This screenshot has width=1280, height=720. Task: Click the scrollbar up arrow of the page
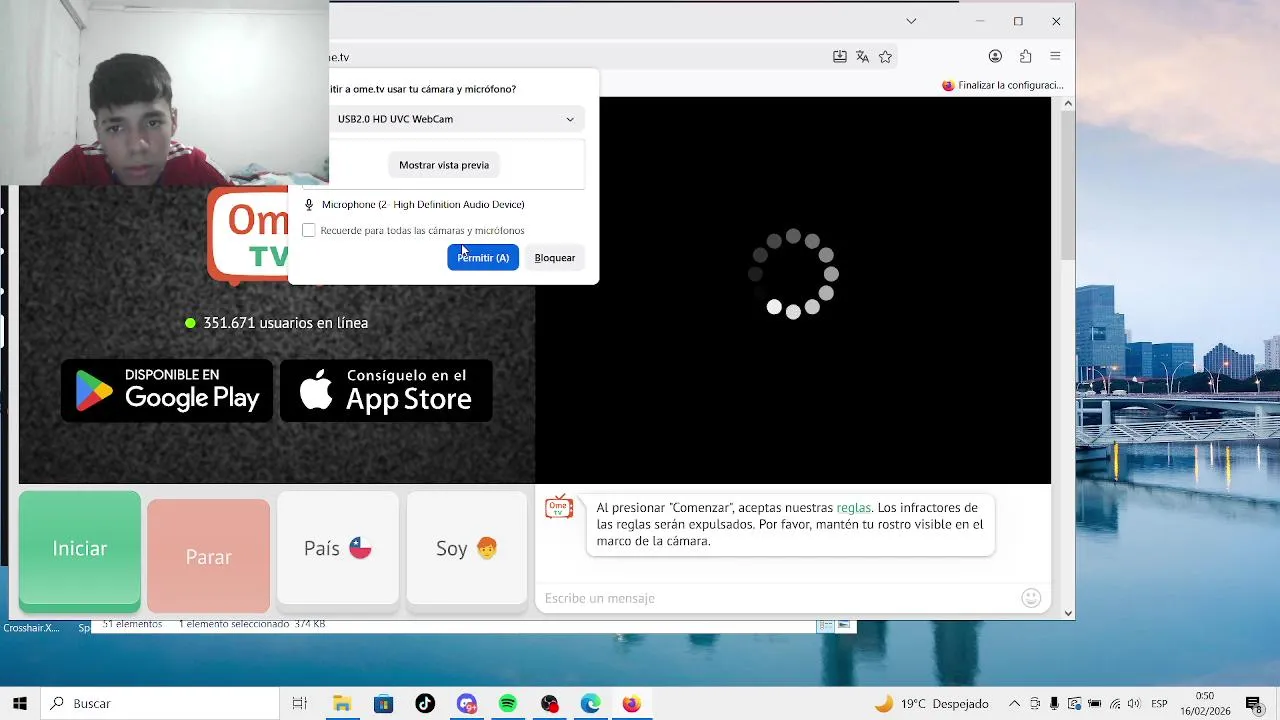tap(1068, 103)
